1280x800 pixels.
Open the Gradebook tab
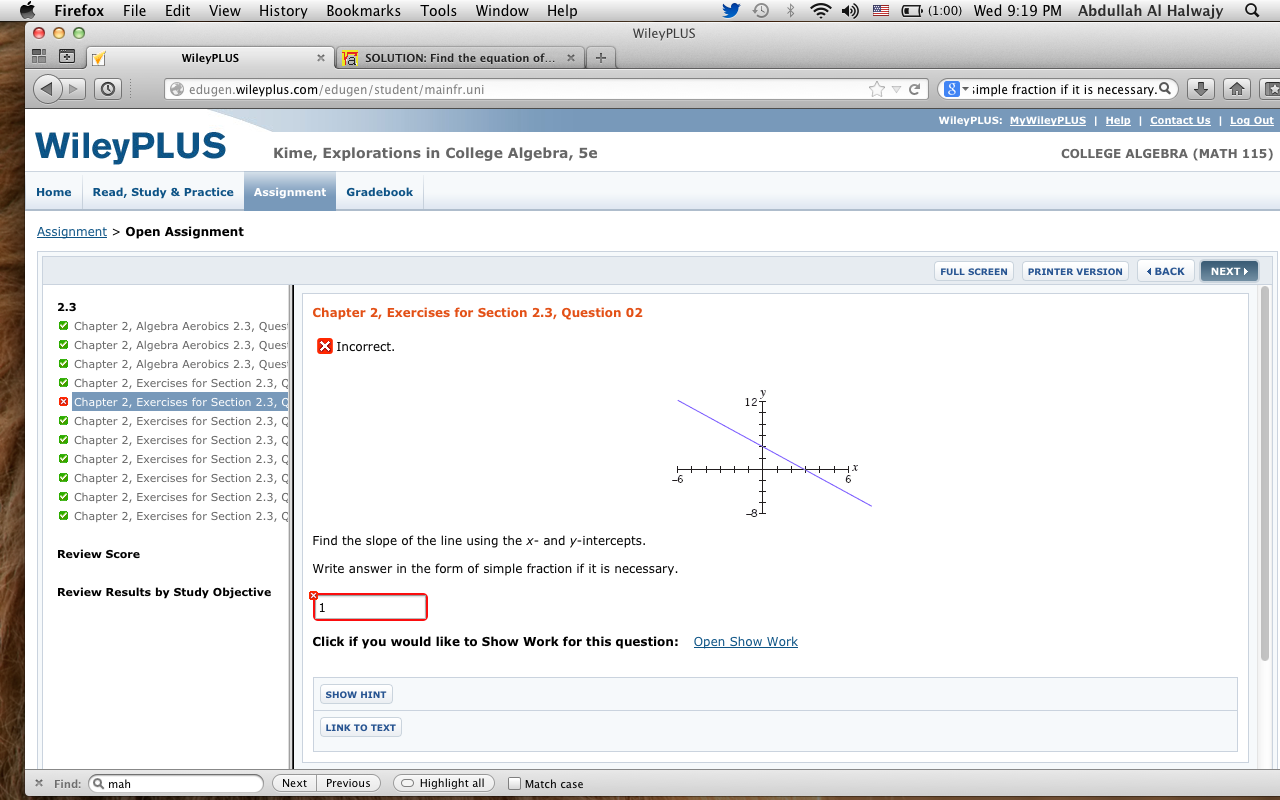pyautogui.click(x=380, y=192)
